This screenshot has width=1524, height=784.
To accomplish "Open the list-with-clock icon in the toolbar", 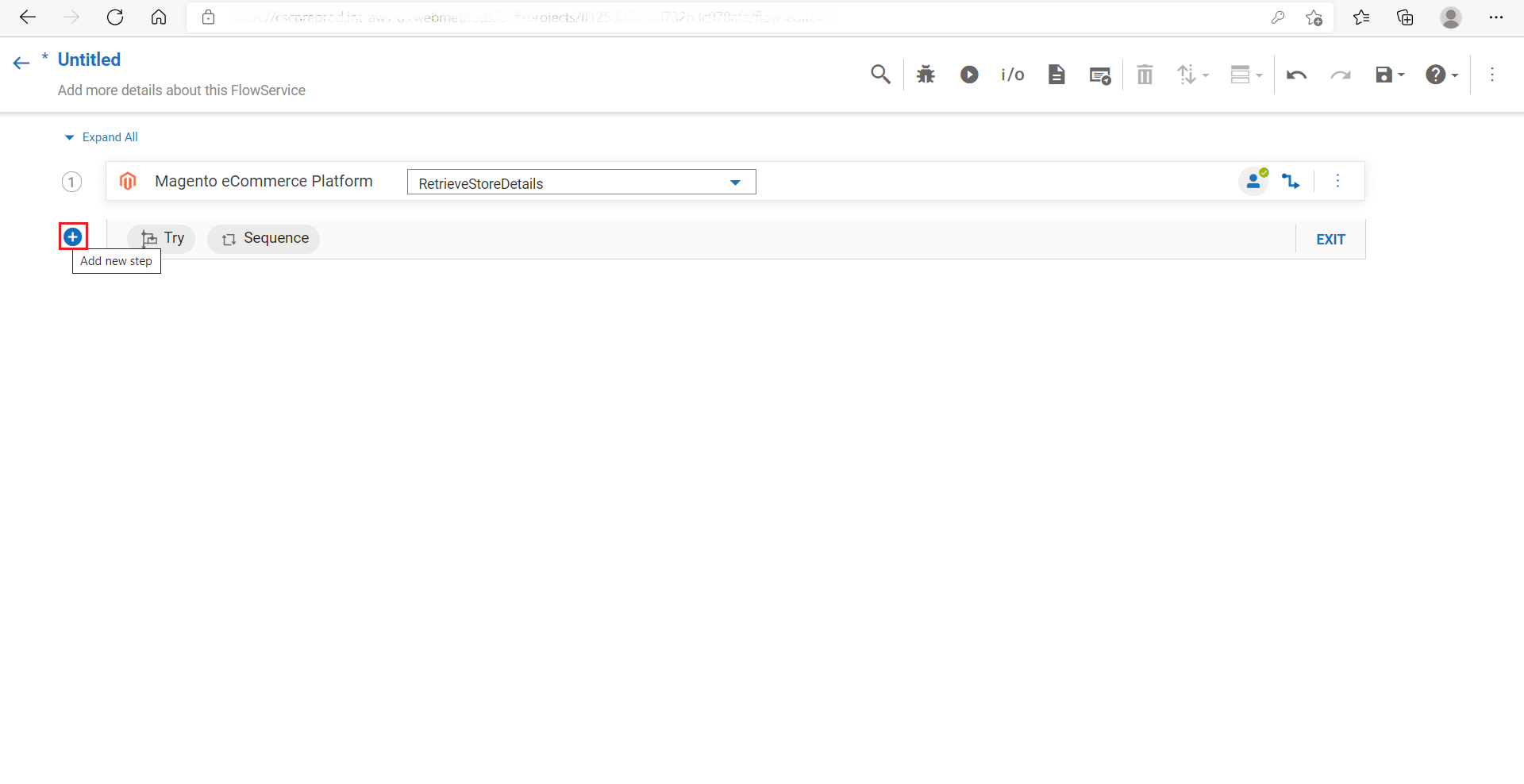I will point(1100,75).
